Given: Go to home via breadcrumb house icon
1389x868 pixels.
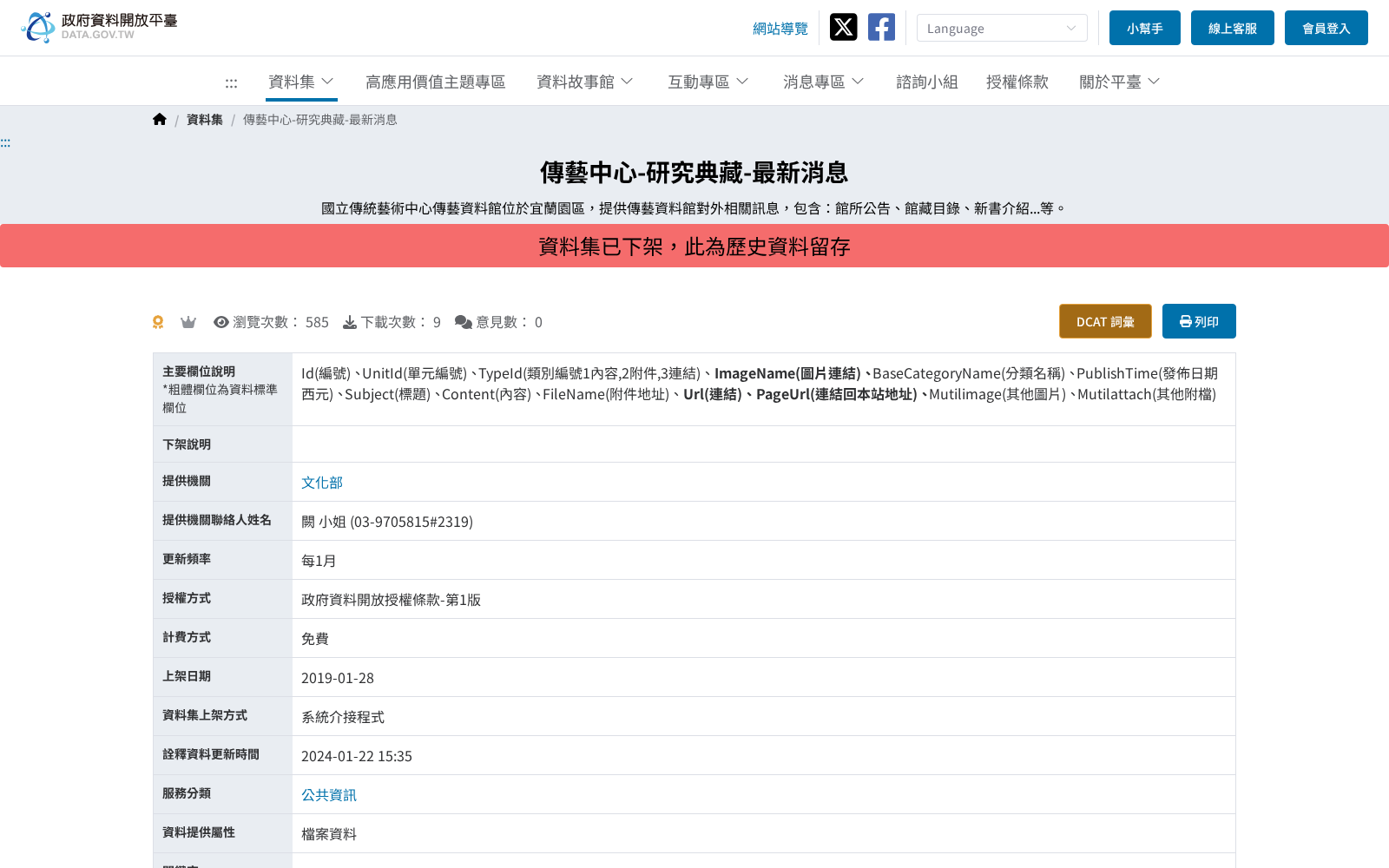Looking at the screenshot, I should [159, 120].
